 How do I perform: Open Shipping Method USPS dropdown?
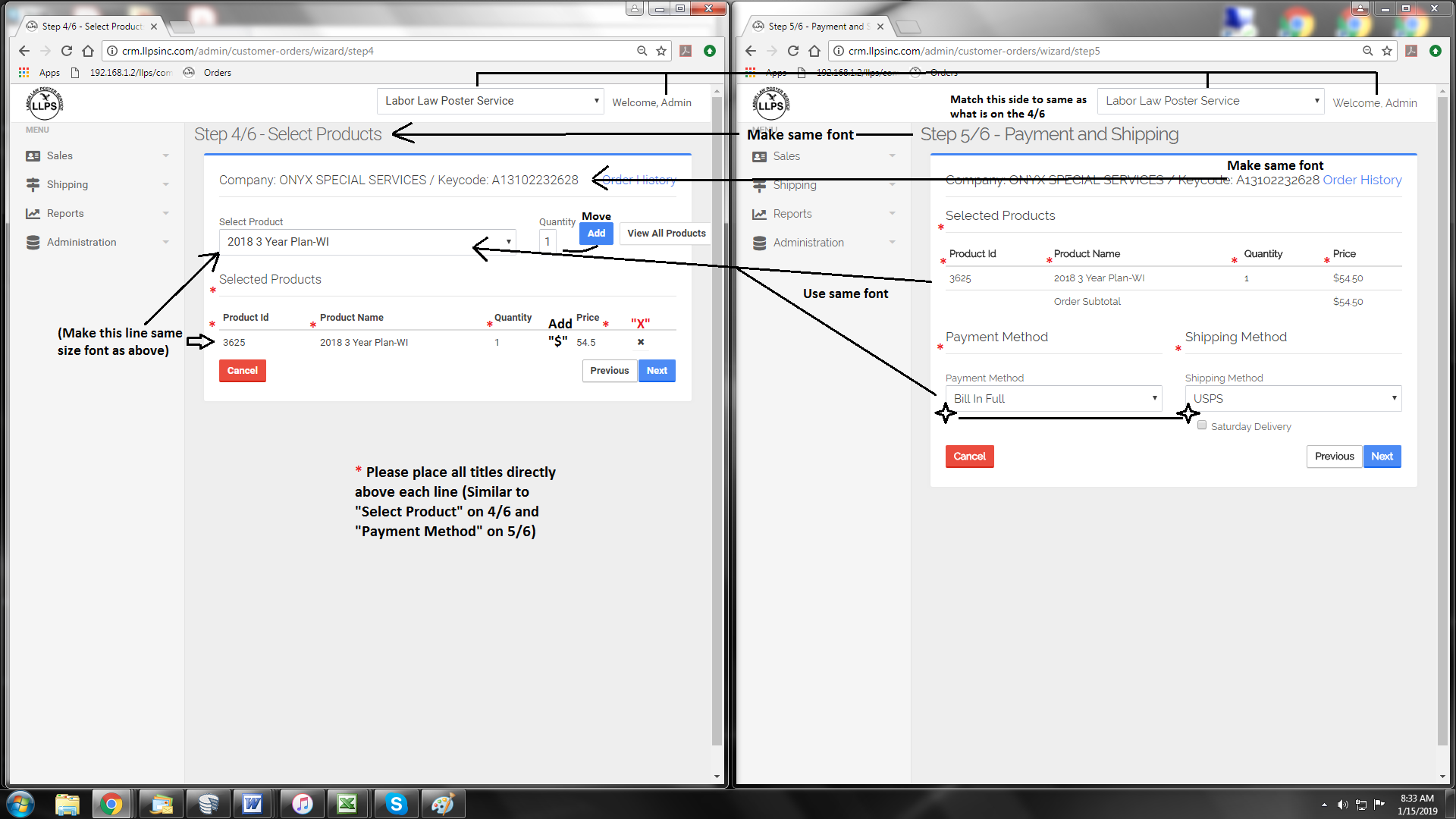(x=1293, y=398)
